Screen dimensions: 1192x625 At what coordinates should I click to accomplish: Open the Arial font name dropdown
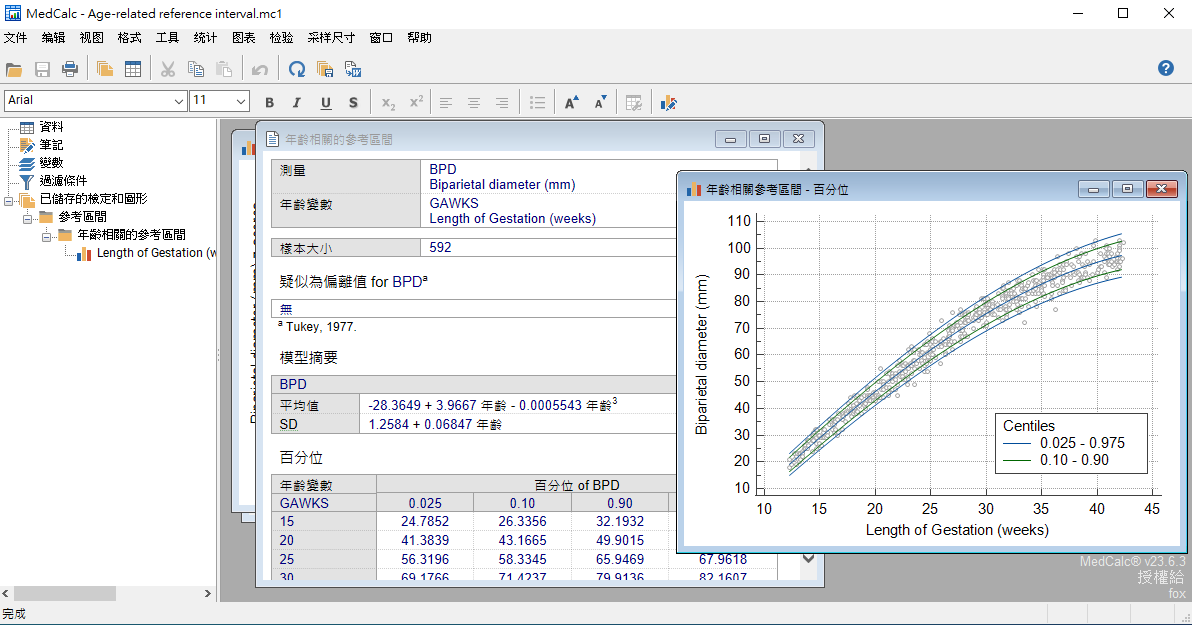click(x=96, y=100)
